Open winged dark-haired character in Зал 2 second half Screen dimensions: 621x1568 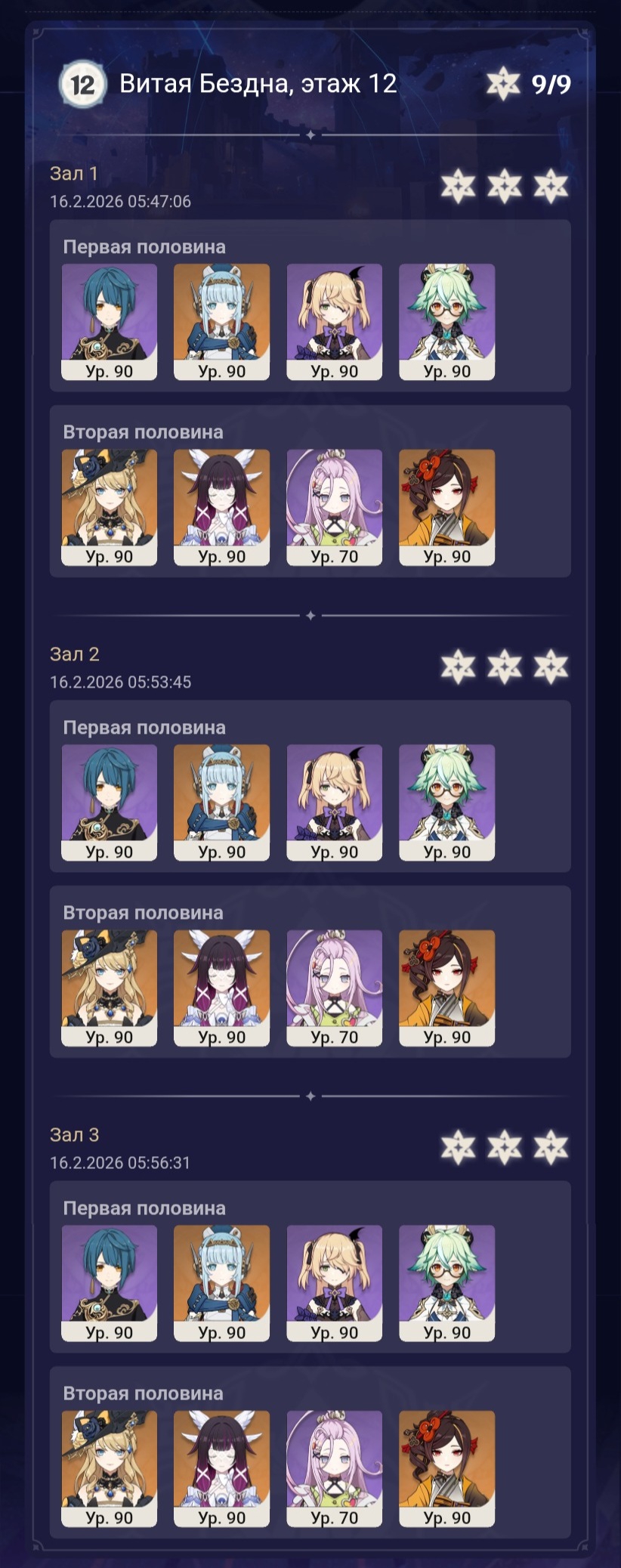coord(222,988)
